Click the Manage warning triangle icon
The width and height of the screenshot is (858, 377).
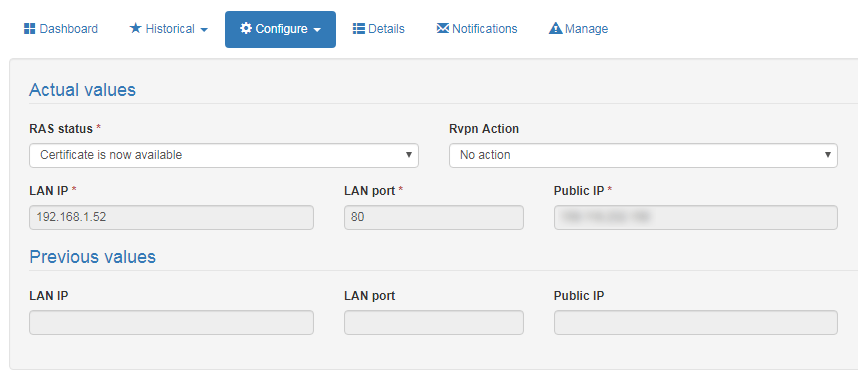(555, 28)
